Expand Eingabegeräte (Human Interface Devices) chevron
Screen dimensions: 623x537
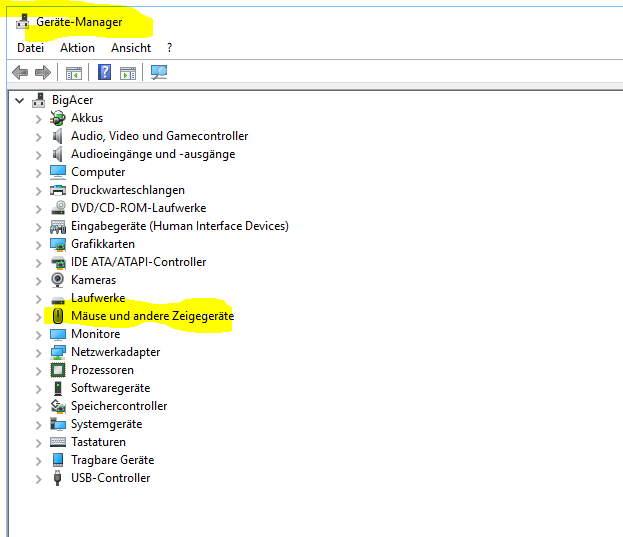click(x=39, y=227)
